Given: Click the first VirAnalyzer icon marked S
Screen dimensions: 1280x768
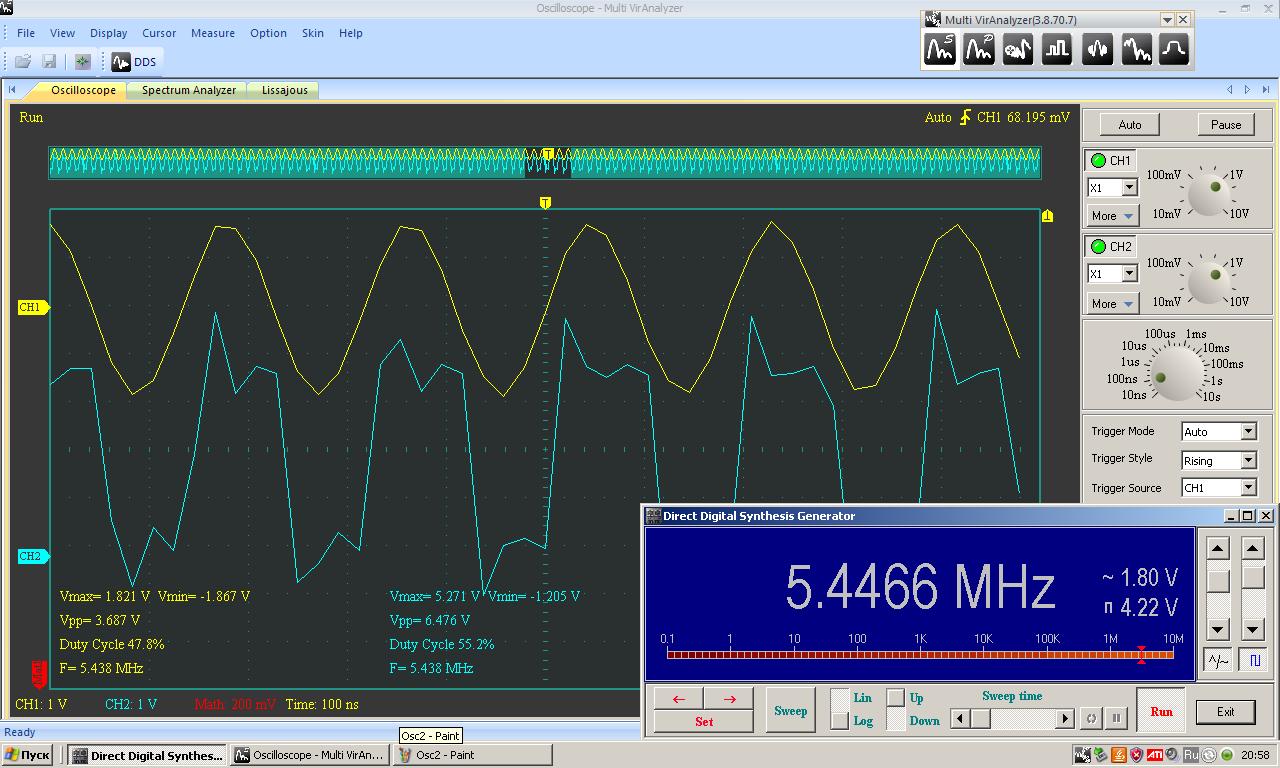Looking at the screenshot, I should pos(939,49).
